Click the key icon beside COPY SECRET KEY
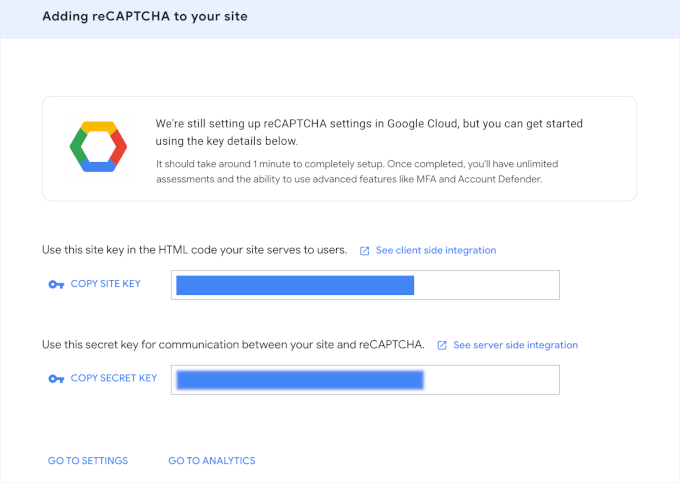Image resolution: width=680 pixels, height=483 pixels. [56, 379]
